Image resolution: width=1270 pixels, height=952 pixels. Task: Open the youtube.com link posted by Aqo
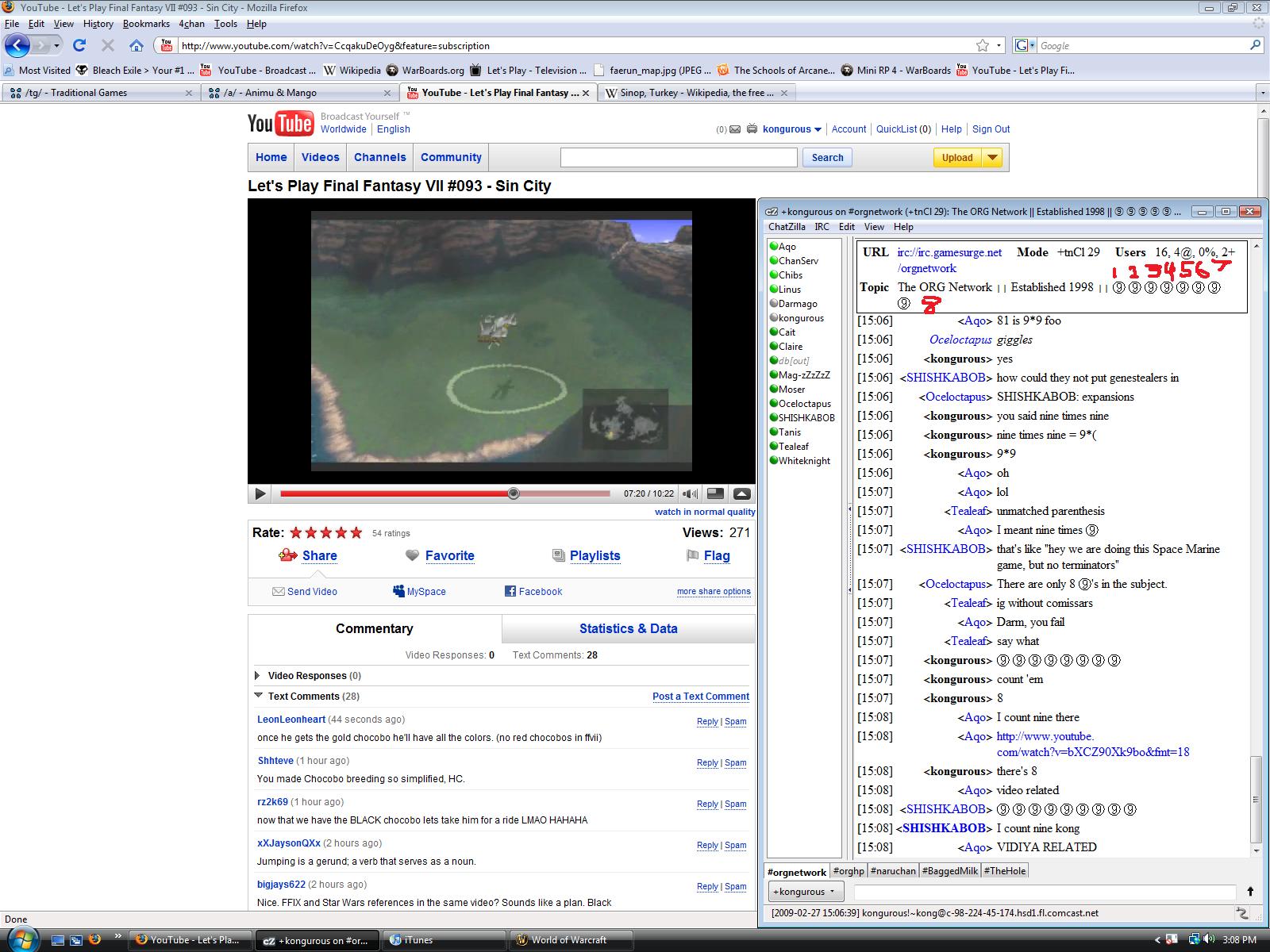point(1092,744)
